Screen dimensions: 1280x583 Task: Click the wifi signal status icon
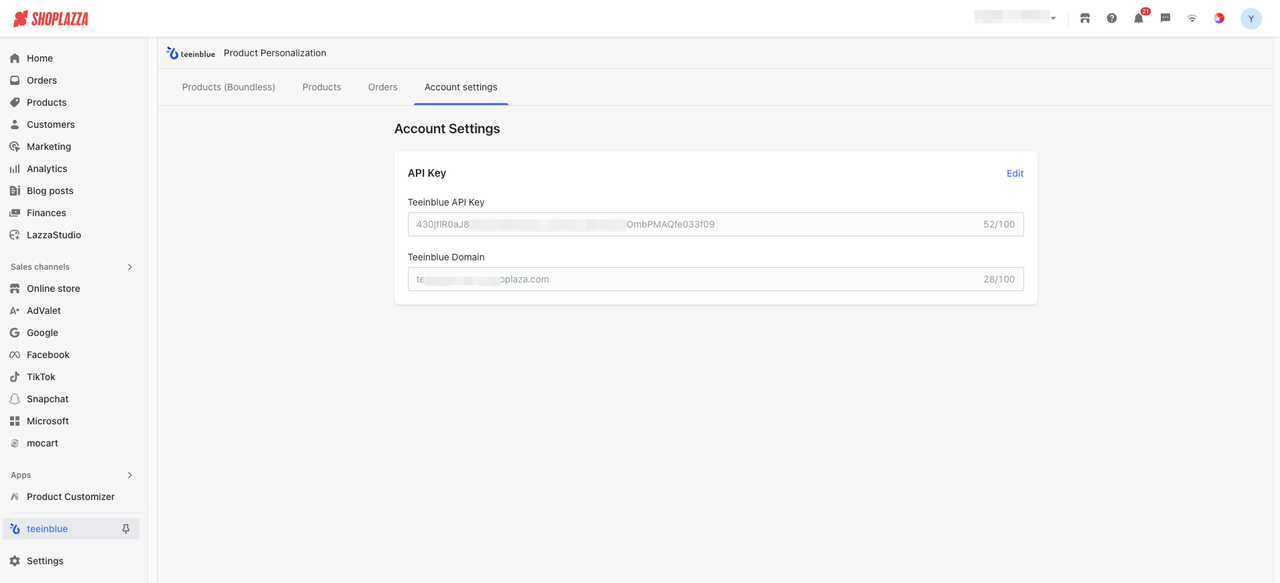click(1192, 18)
